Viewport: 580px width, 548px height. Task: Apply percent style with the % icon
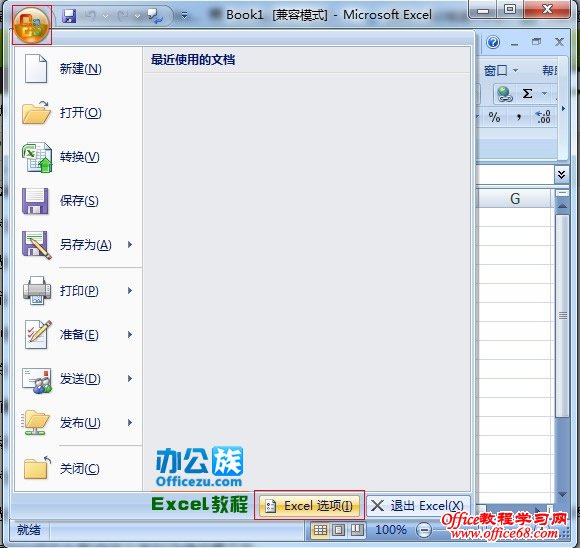[x=495, y=117]
